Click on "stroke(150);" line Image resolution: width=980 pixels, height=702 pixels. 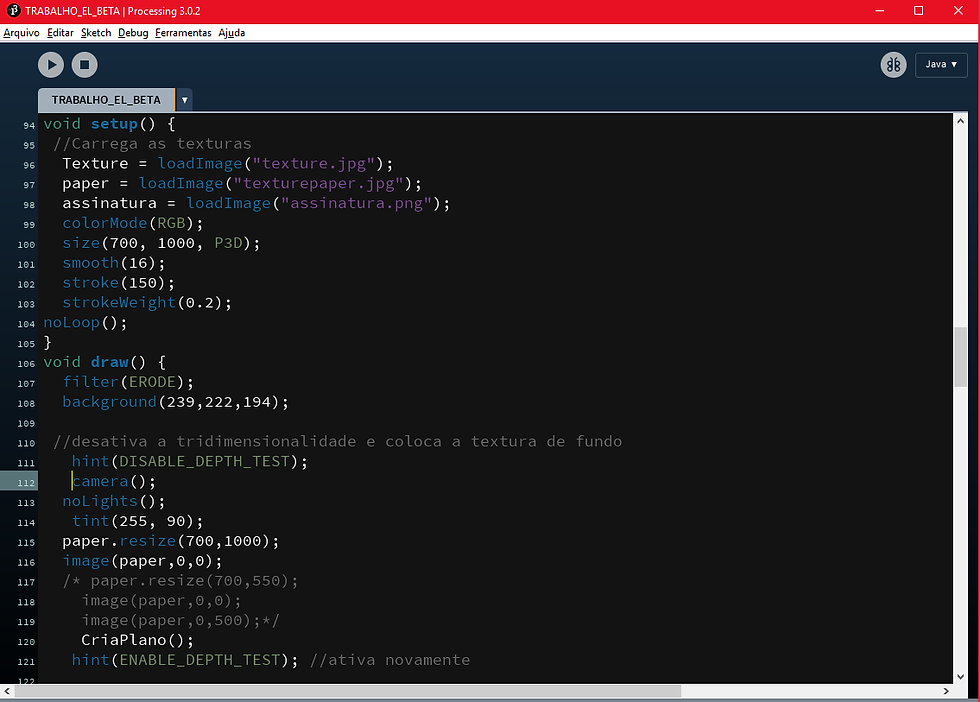click(118, 283)
